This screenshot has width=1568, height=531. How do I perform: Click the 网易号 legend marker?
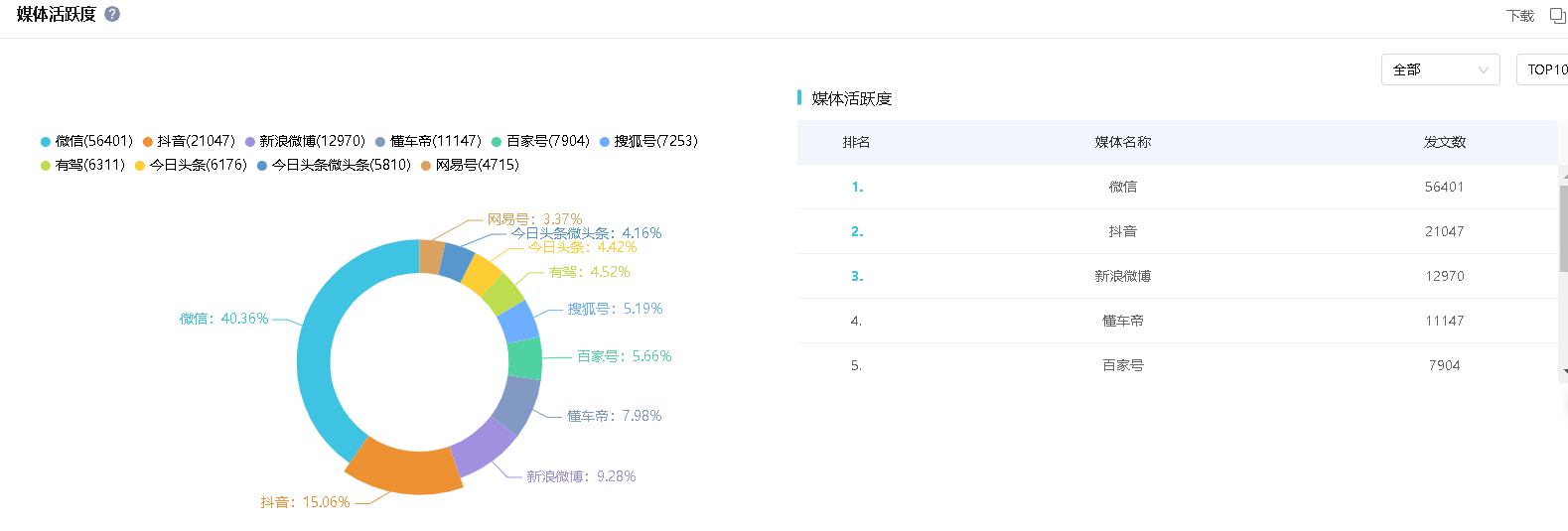[426, 166]
